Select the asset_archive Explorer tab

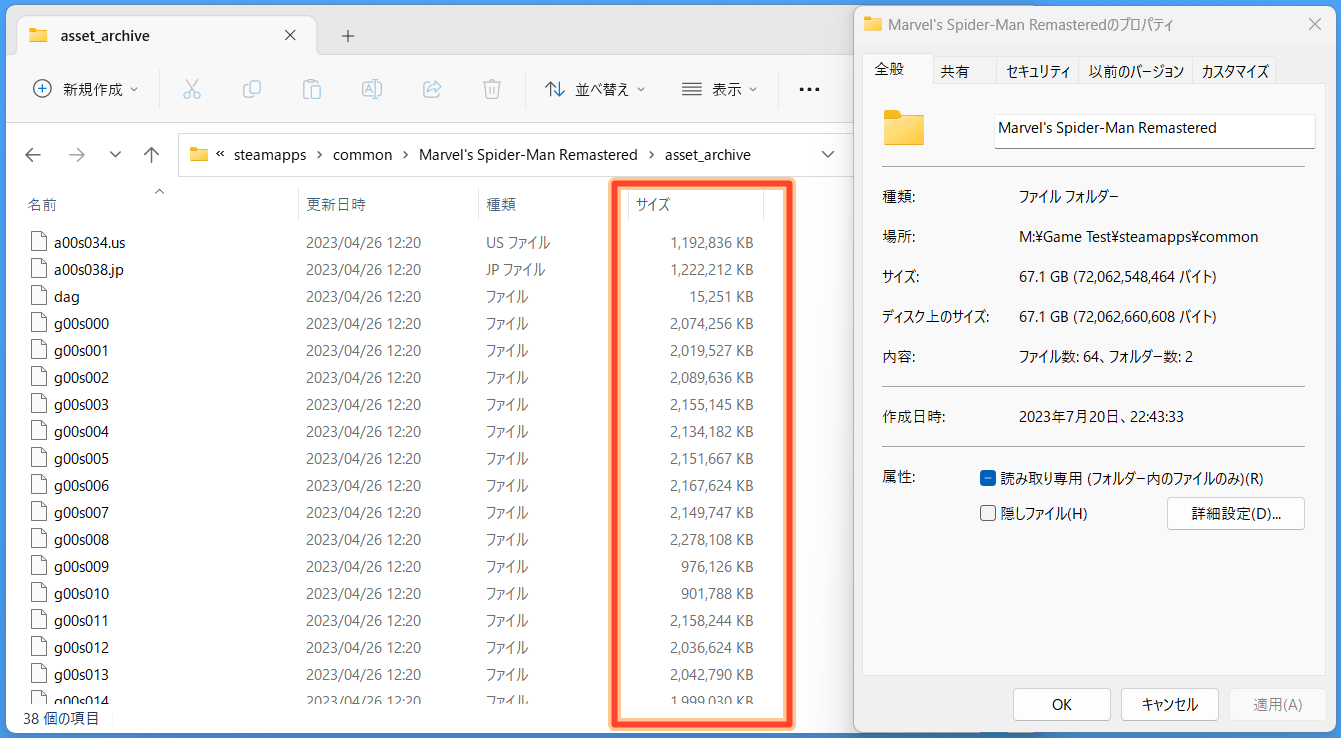(x=164, y=36)
